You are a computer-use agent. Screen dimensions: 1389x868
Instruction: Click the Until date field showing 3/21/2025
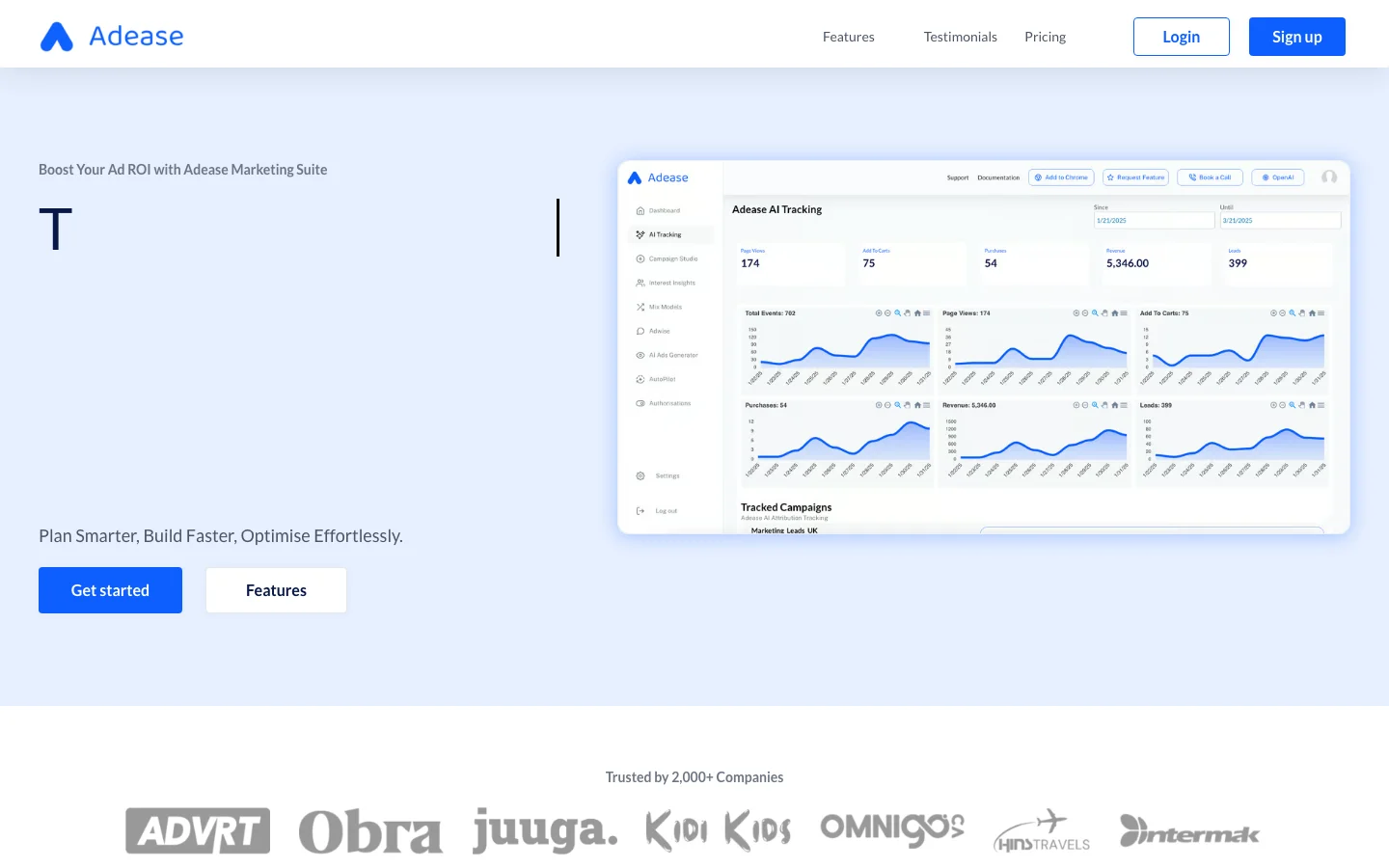pyautogui.click(x=1280, y=221)
